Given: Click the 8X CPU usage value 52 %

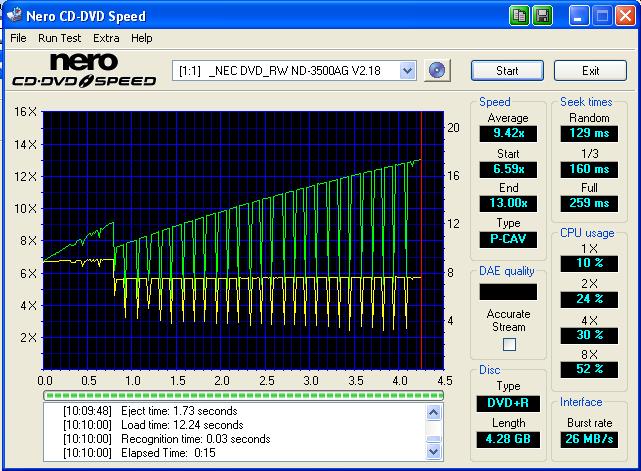Looking at the screenshot, I should pos(589,370).
